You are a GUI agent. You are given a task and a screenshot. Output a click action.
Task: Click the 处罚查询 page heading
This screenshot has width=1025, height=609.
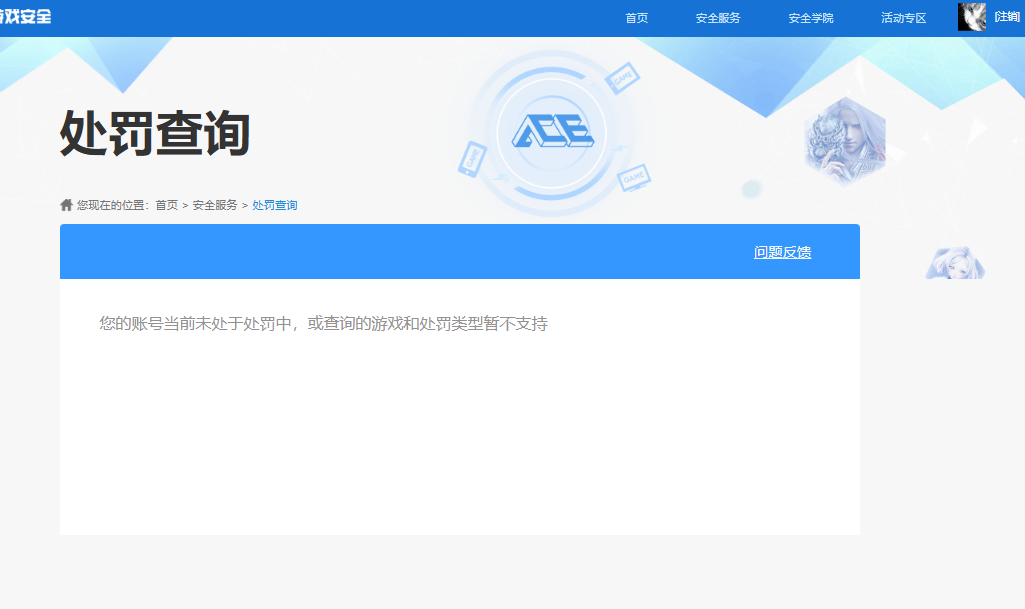click(x=155, y=133)
